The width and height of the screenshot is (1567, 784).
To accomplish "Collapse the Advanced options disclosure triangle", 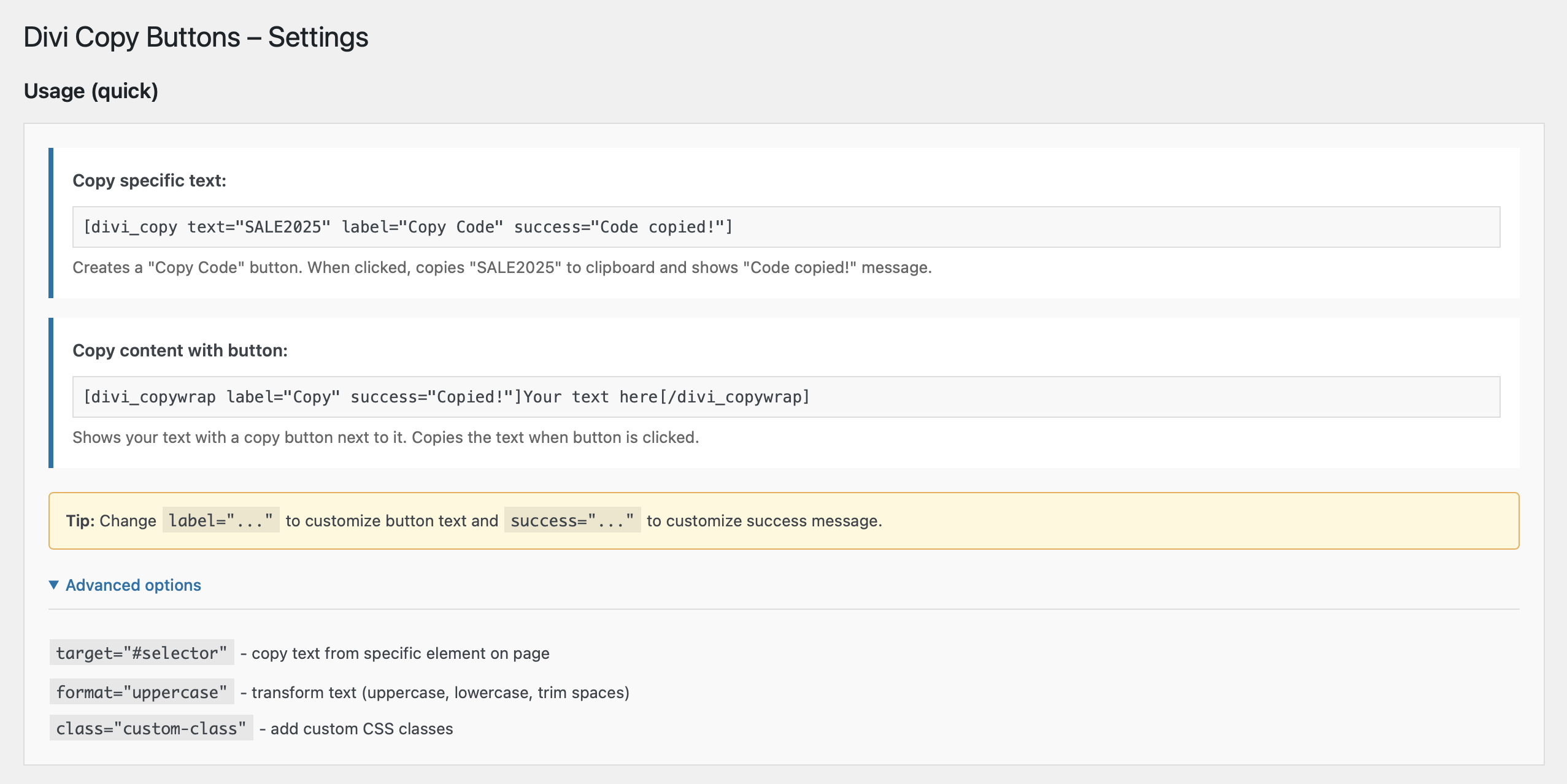I will click(54, 585).
